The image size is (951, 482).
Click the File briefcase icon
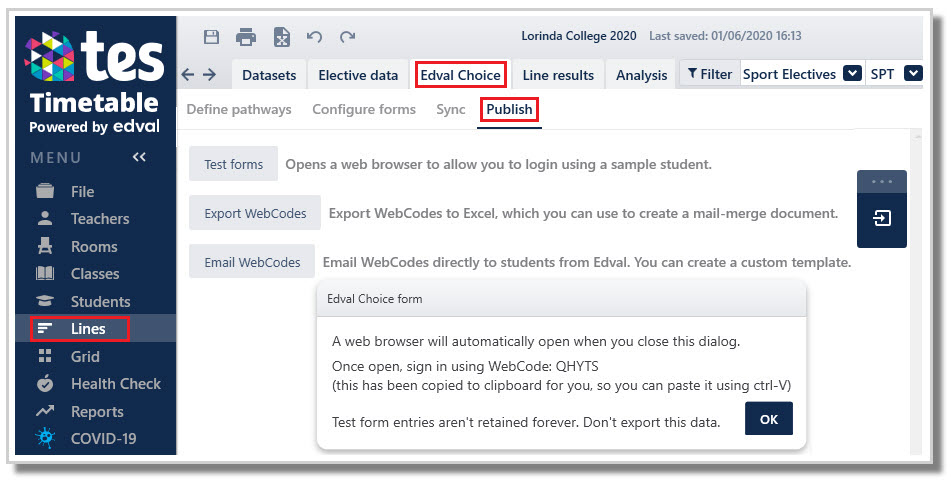[x=45, y=191]
